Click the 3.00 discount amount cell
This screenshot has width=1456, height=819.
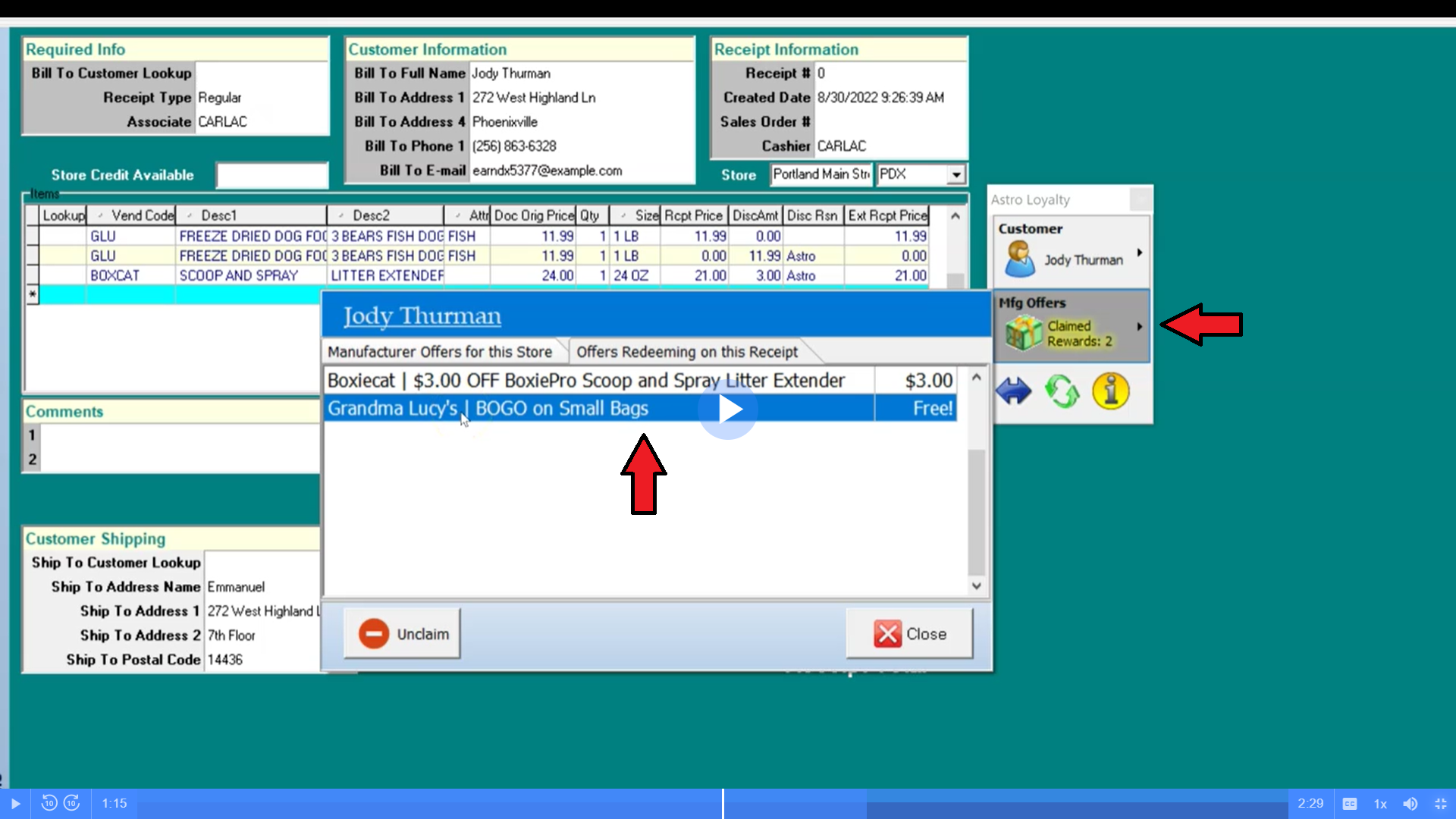click(755, 275)
